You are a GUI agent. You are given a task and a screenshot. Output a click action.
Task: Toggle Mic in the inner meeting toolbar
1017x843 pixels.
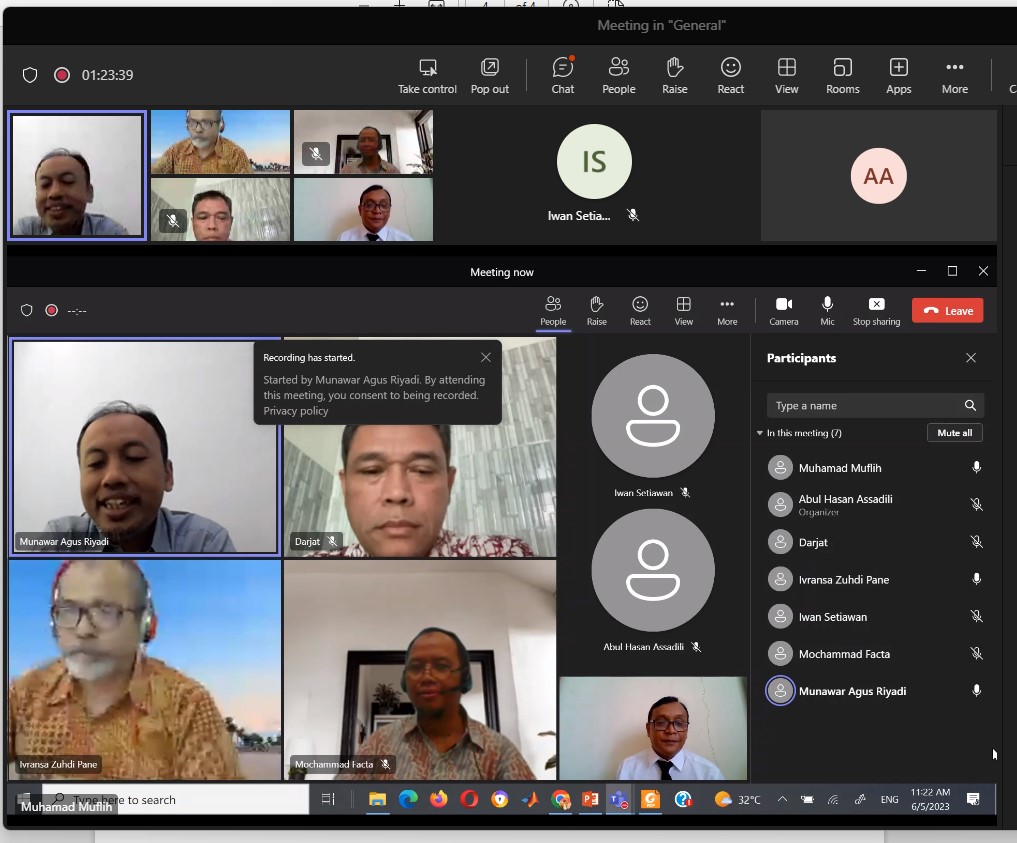(x=827, y=310)
